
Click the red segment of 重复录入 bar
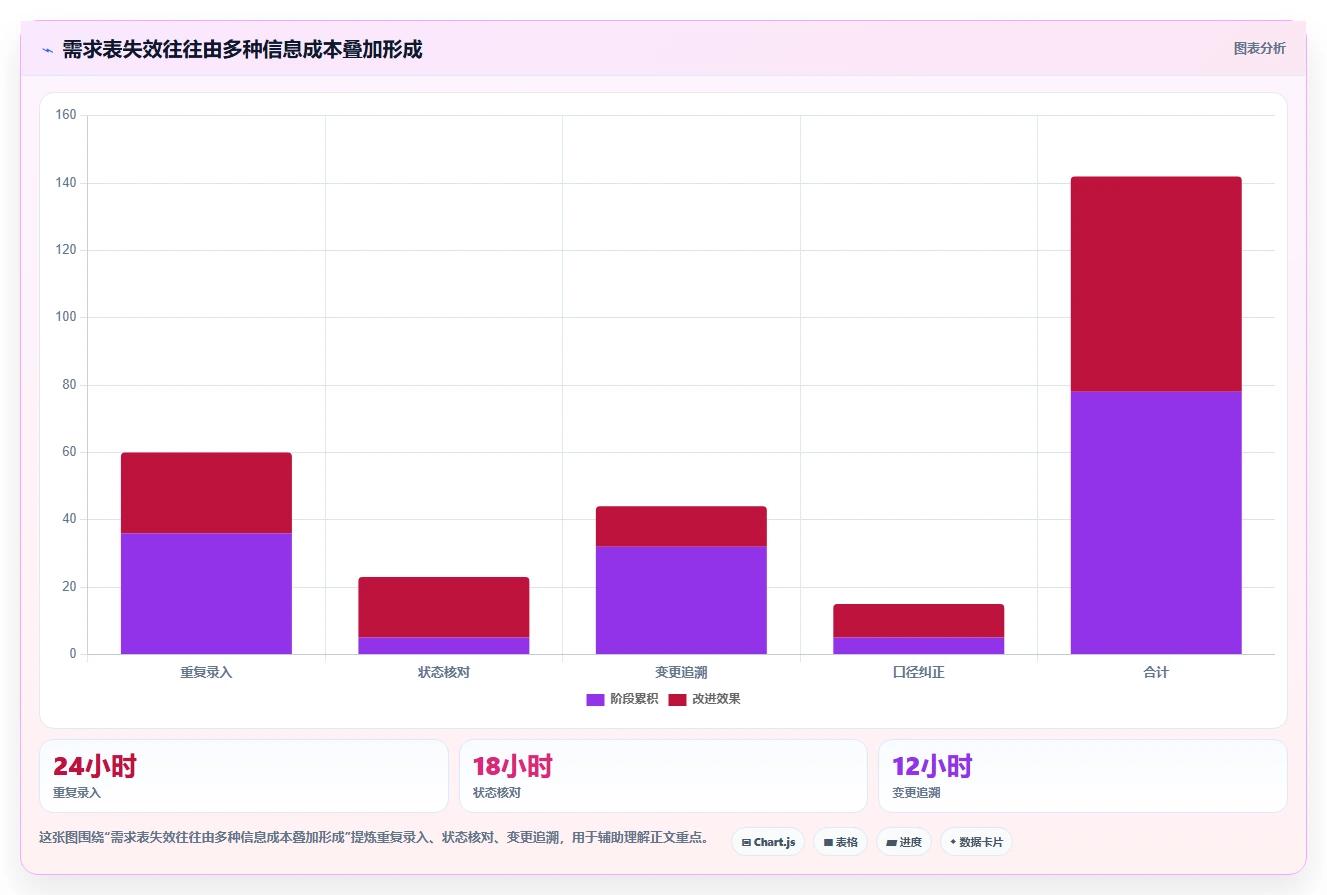click(x=206, y=493)
